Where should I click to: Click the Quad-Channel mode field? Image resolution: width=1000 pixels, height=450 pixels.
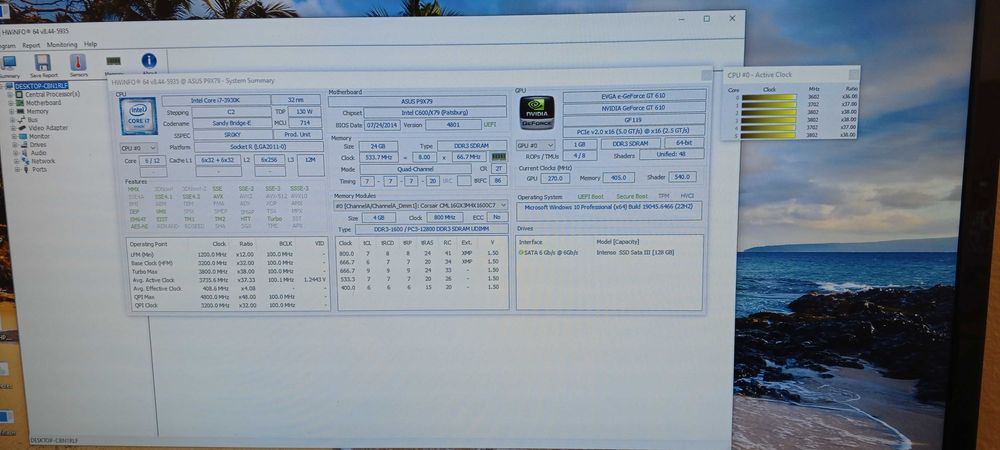pos(415,169)
